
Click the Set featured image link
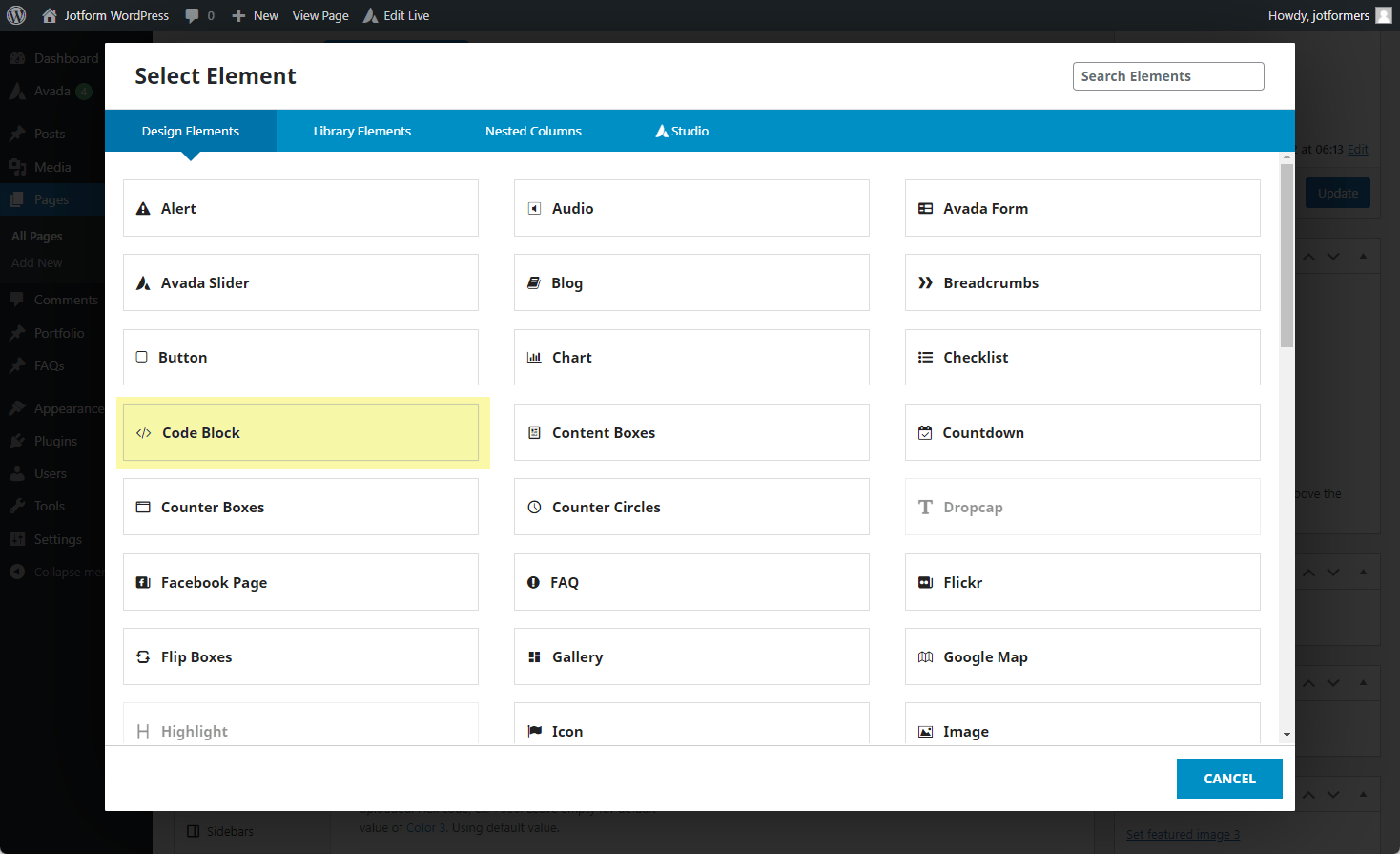(x=1183, y=835)
